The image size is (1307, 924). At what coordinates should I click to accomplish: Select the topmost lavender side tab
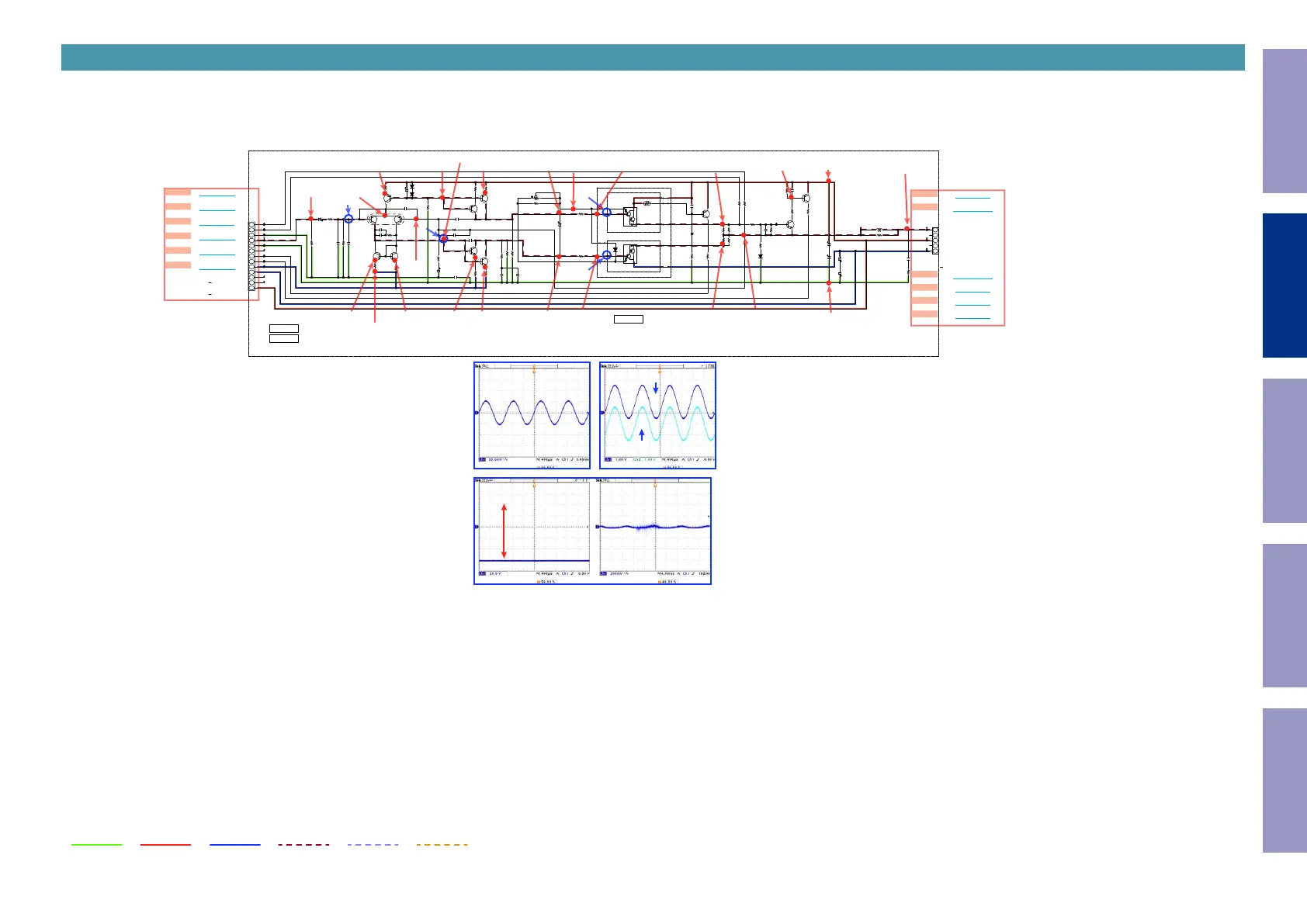click(1284, 121)
